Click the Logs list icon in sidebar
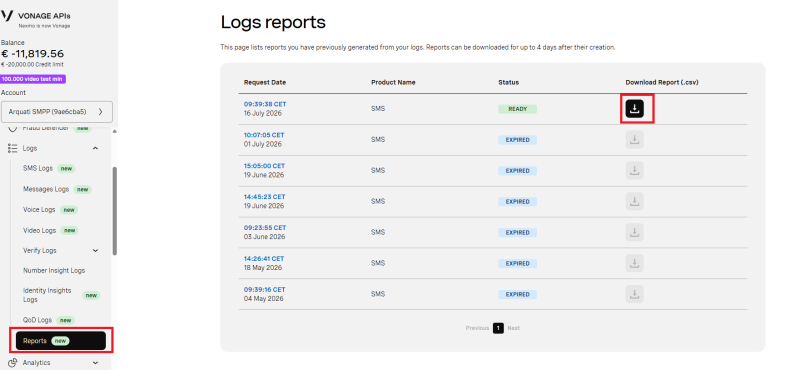Image resolution: width=800 pixels, height=370 pixels. (13, 148)
